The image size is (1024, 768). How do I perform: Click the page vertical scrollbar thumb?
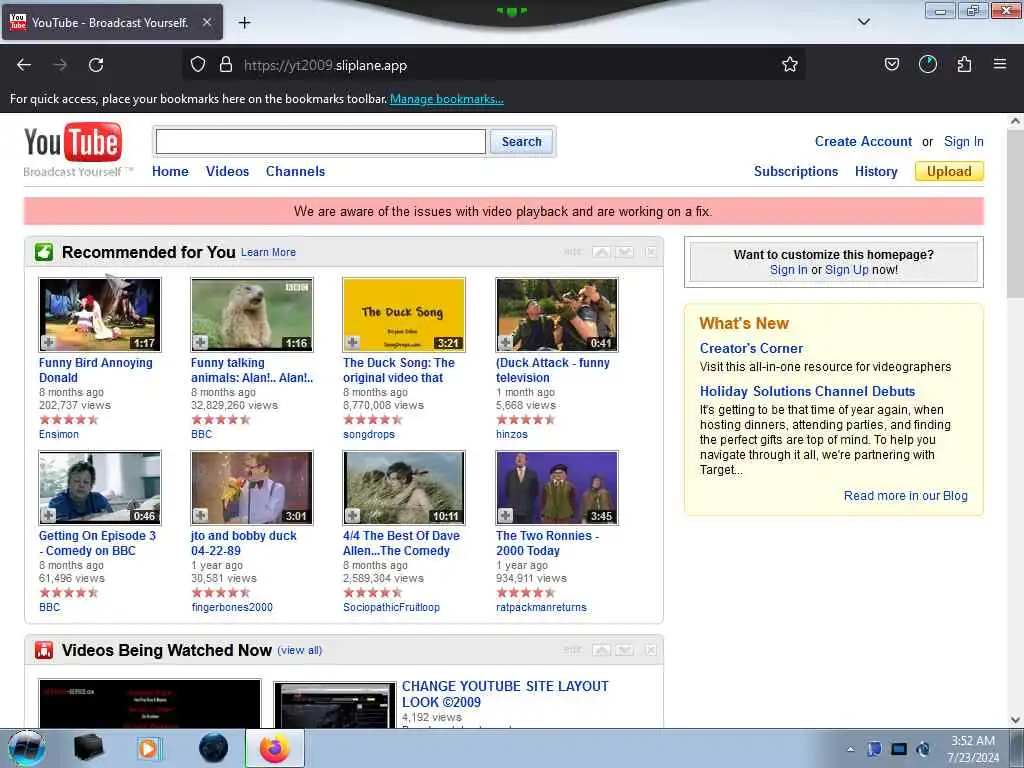[1015, 216]
